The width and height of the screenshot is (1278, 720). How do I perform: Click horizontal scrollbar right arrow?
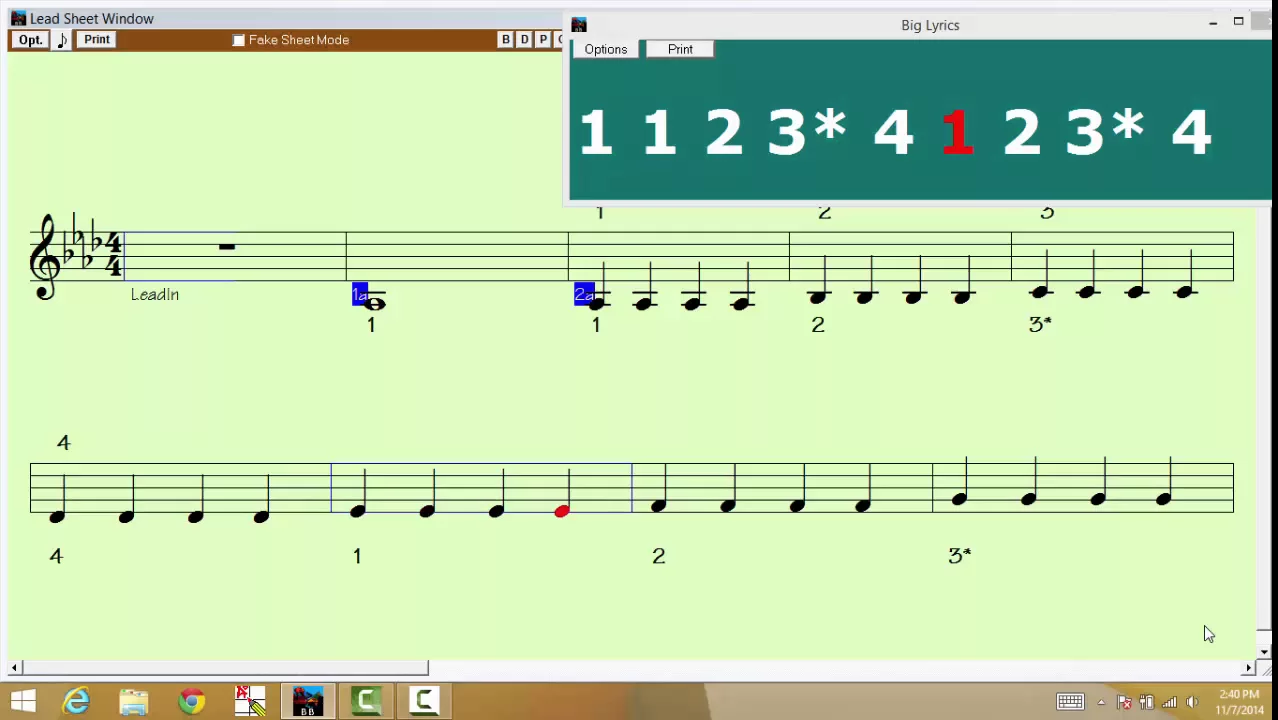point(1248,668)
